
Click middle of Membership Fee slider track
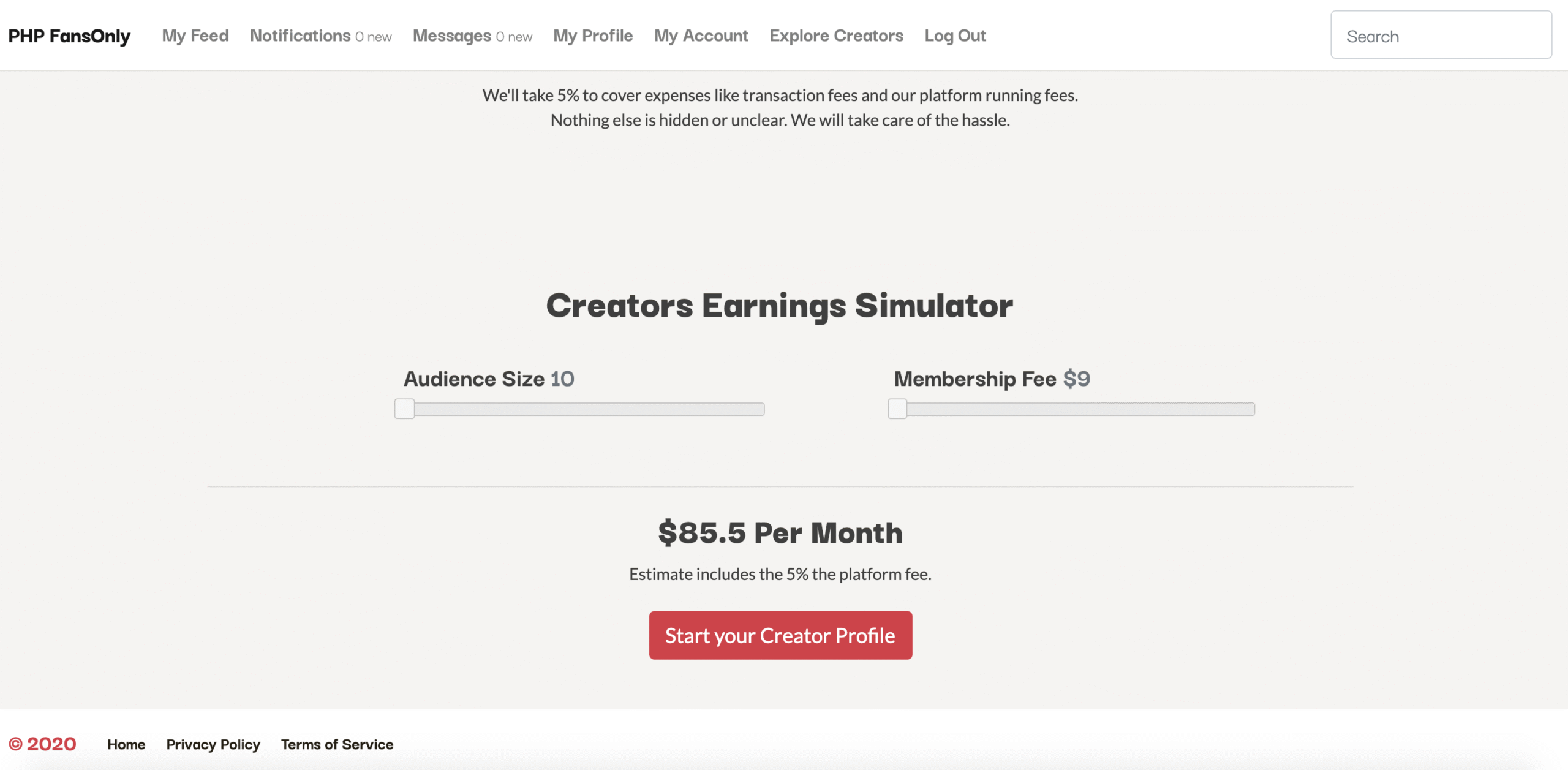click(x=1071, y=409)
